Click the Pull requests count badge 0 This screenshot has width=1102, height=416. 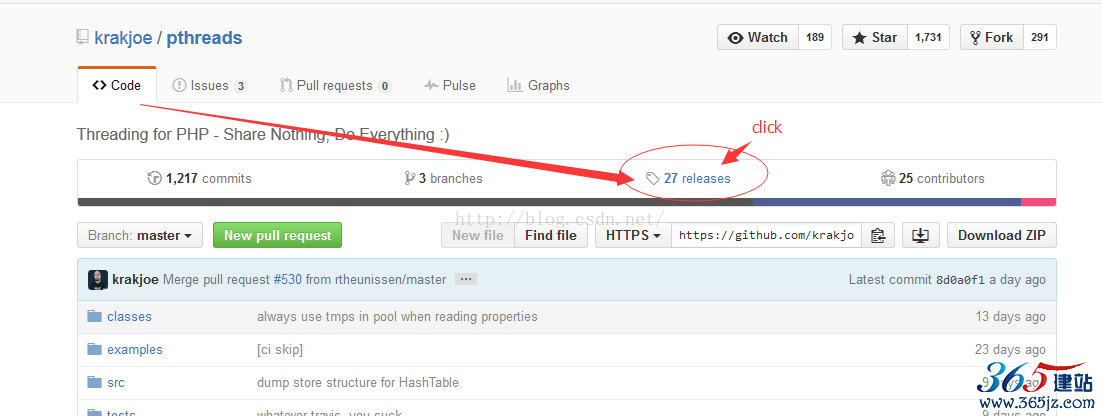[x=384, y=86]
